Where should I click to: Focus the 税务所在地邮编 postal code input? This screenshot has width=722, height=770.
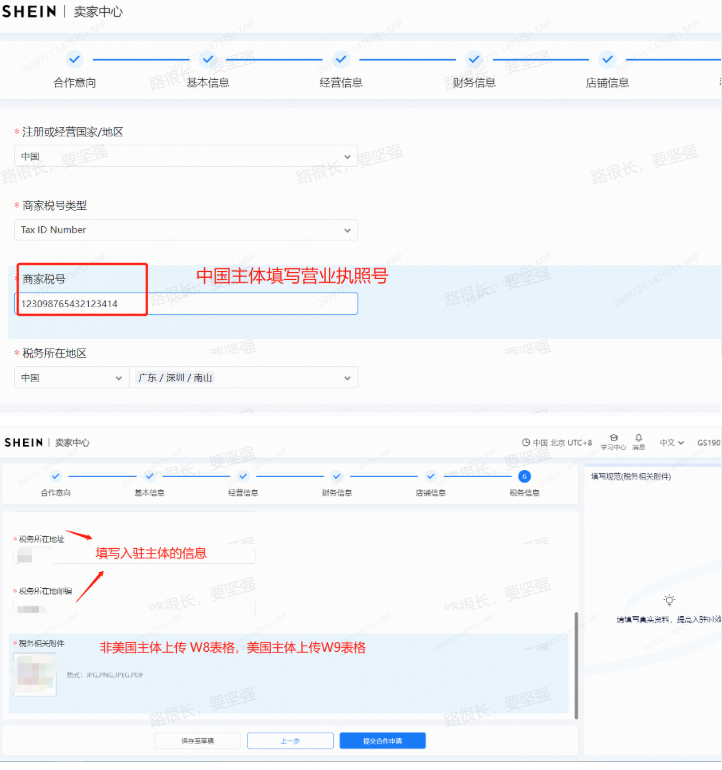[x=134, y=608]
